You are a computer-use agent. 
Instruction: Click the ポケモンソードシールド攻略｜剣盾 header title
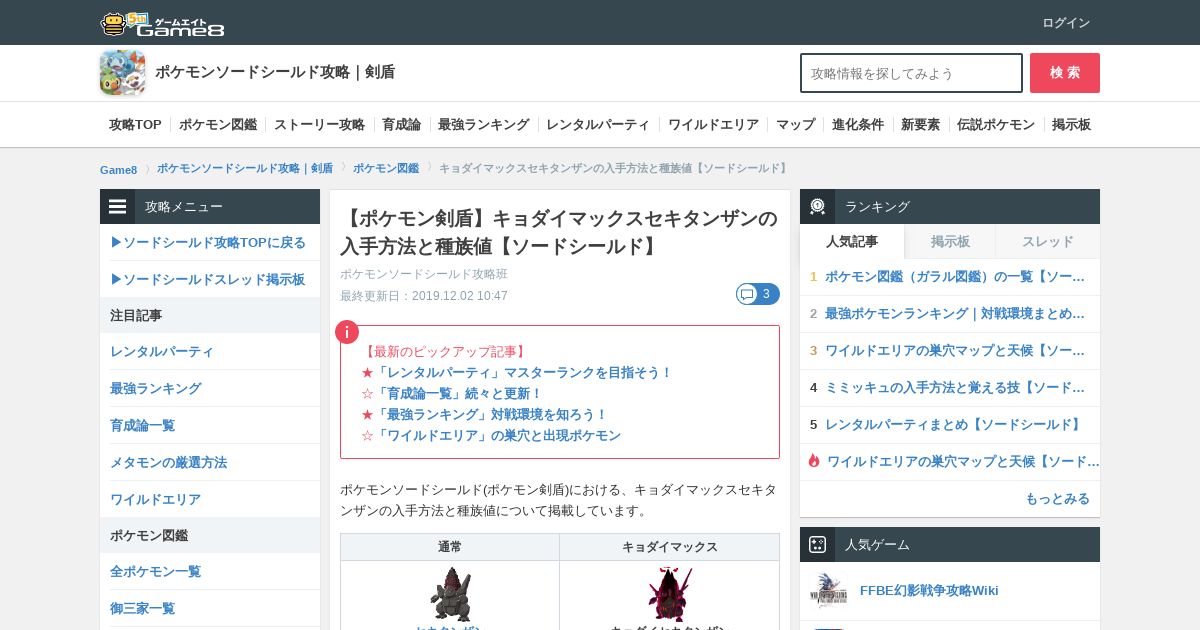(x=275, y=72)
